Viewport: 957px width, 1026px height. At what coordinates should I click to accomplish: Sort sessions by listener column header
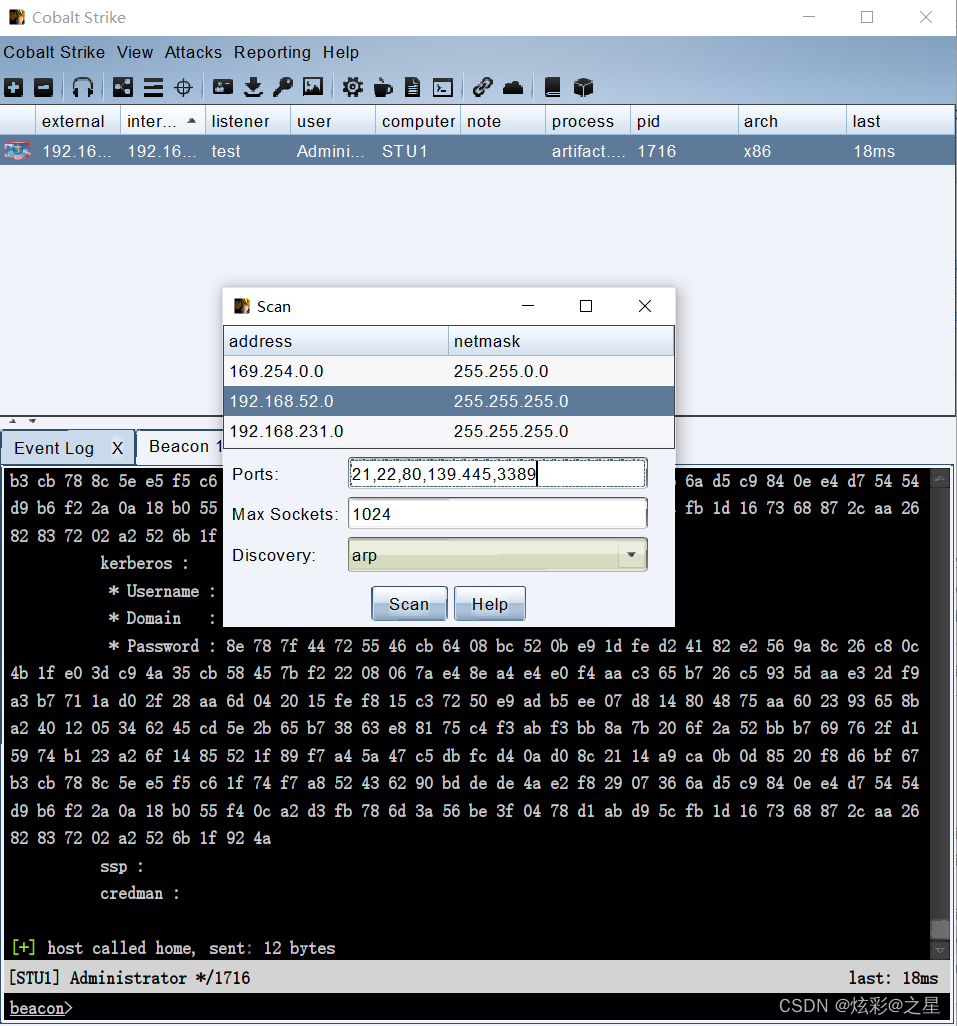tap(247, 121)
